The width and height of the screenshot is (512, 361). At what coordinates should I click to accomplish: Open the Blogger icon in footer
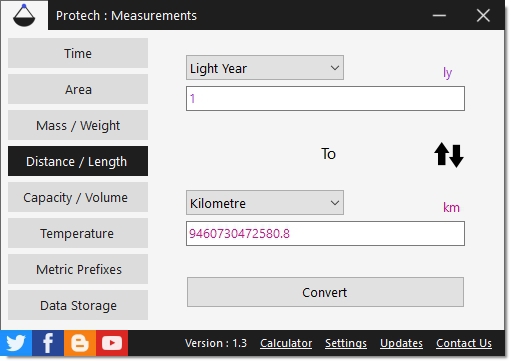point(80,343)
